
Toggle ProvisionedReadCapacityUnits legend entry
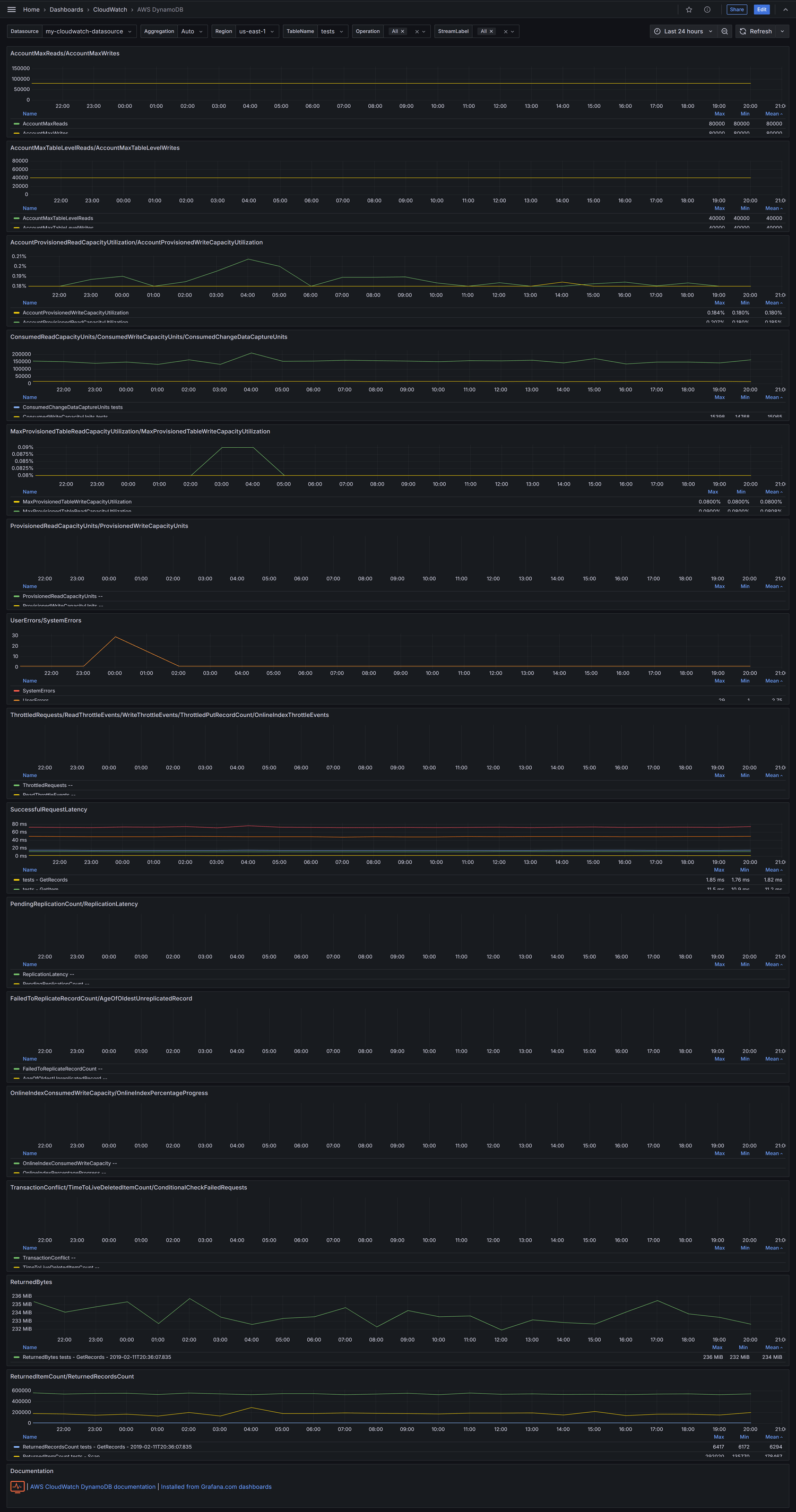(x=62, y=596)
